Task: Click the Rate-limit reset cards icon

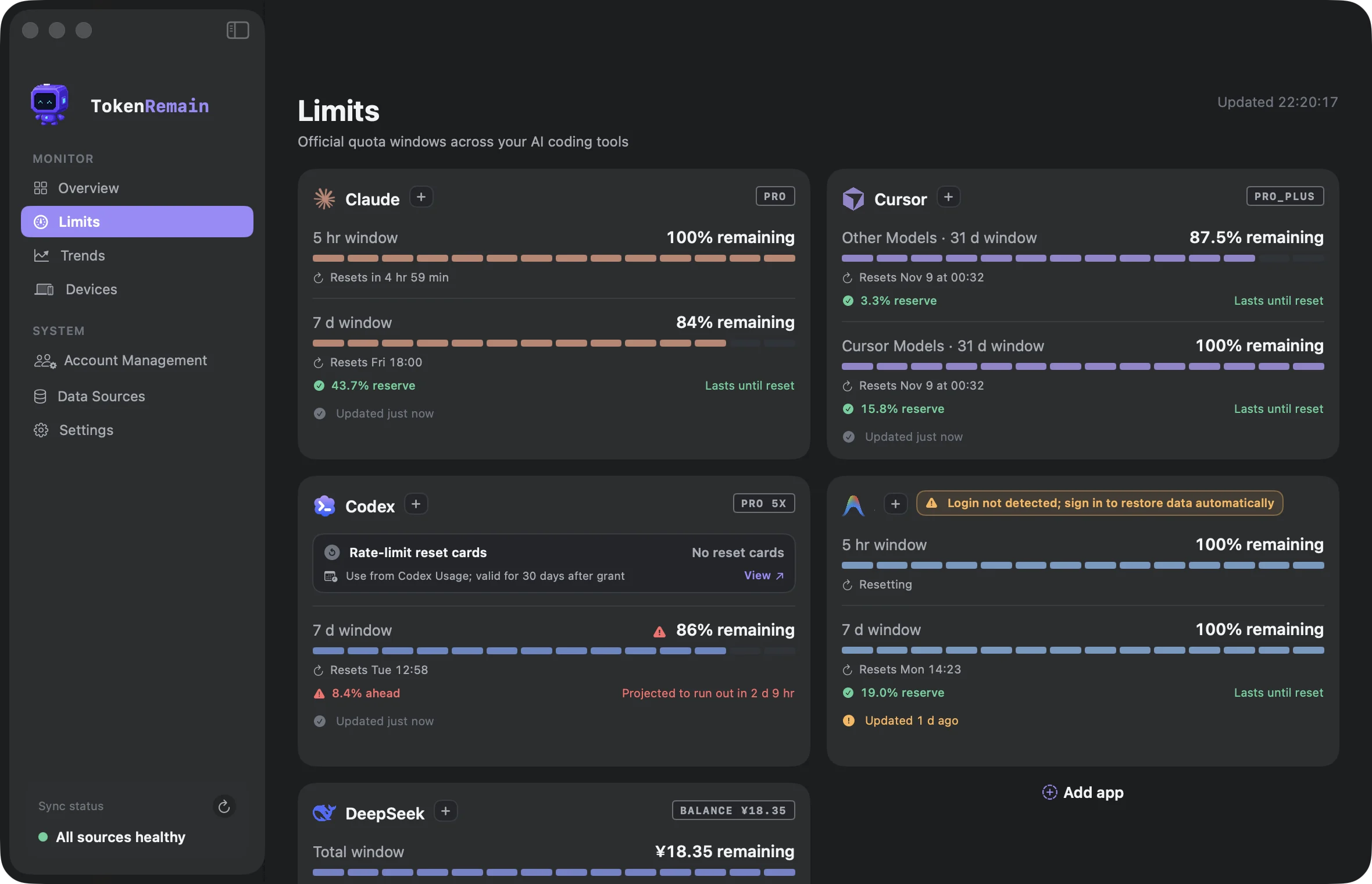Action: tap(332, 552)
